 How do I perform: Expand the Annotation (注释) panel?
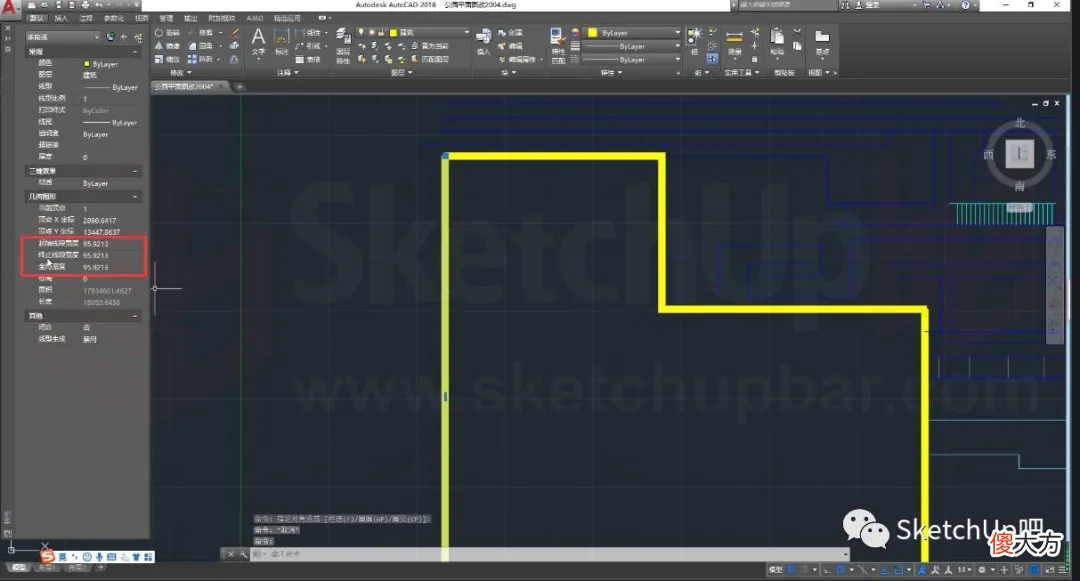[x=288, y=72]
